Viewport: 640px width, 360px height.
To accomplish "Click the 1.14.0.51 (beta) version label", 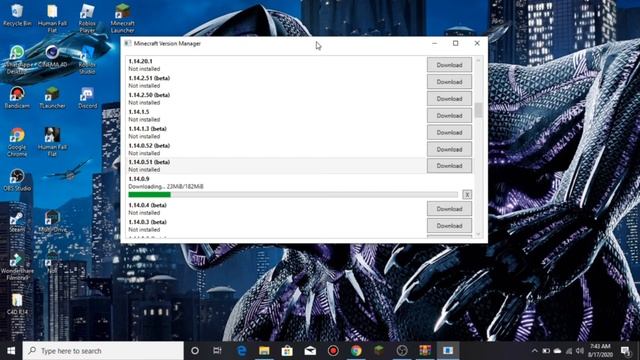I will pyautogui.click(x=149, y=162).
